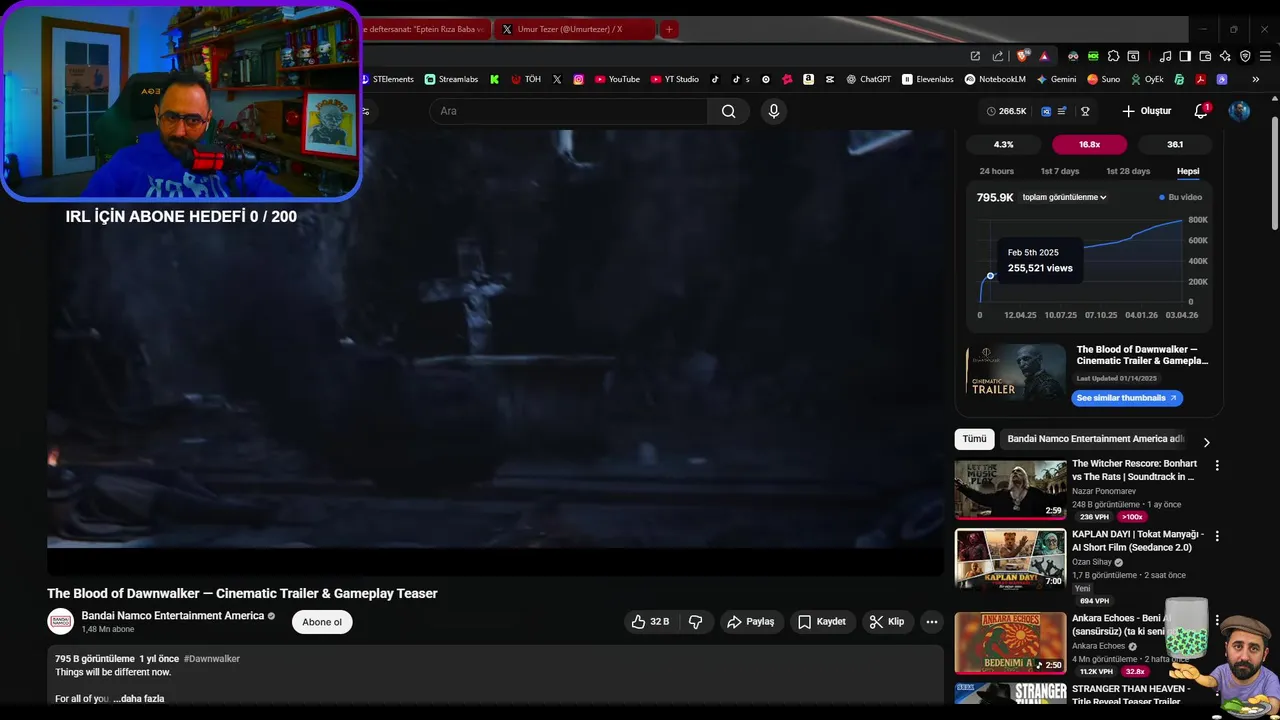The image size is (1280, 720).
Task: Open the KAPLAN DAYI video thumbnail
Action: coord(1010,559)
